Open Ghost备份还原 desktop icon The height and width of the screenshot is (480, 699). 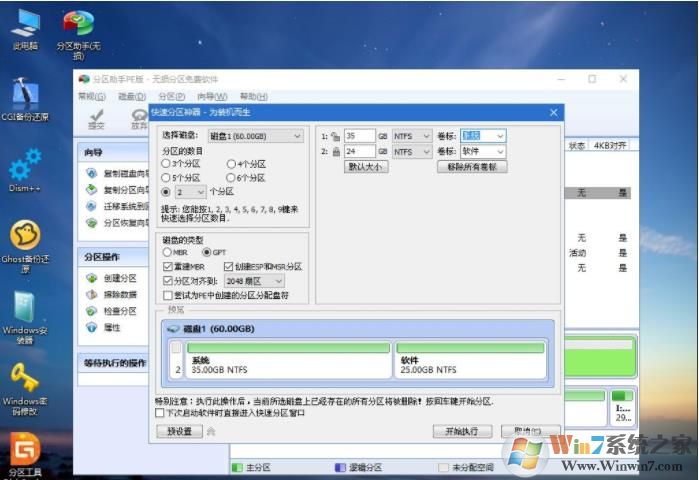click(x=25, y=238)
